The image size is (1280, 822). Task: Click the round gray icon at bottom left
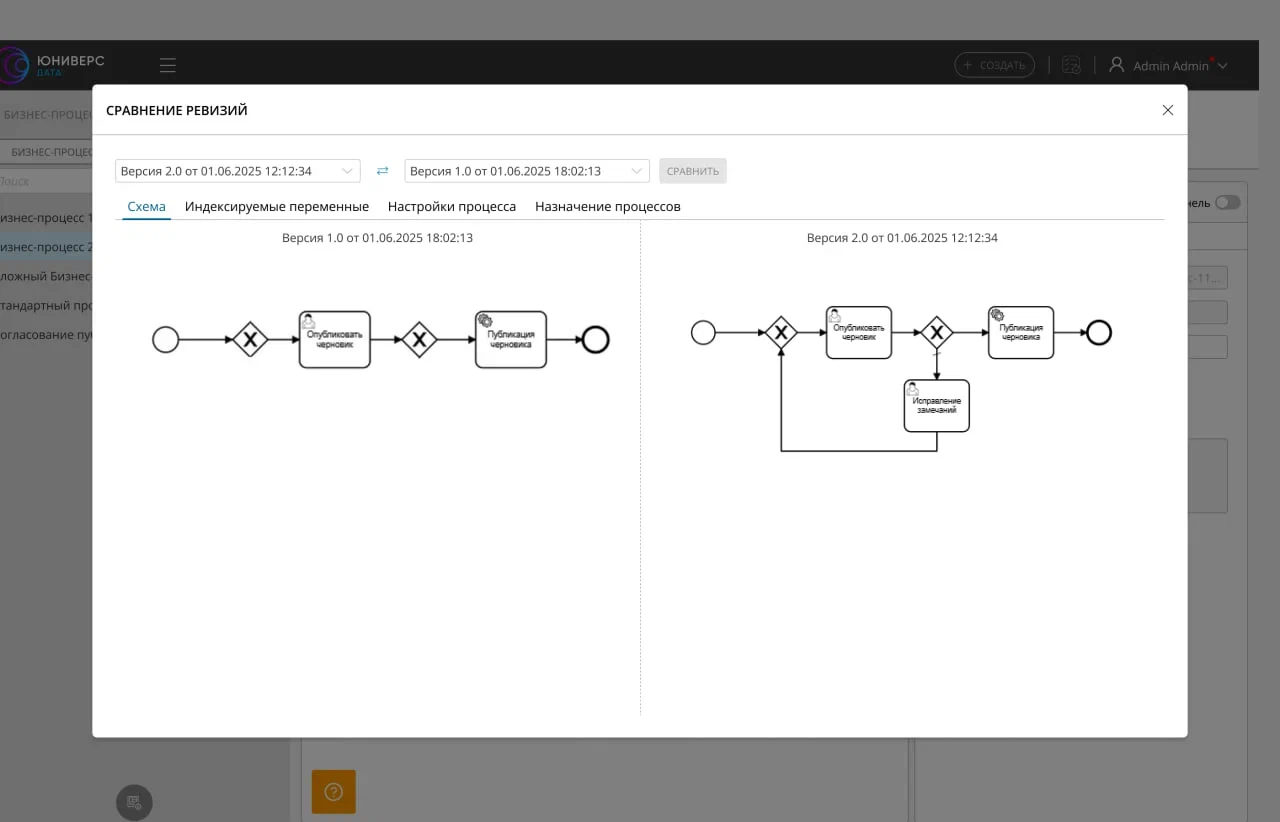coord(134,802)
